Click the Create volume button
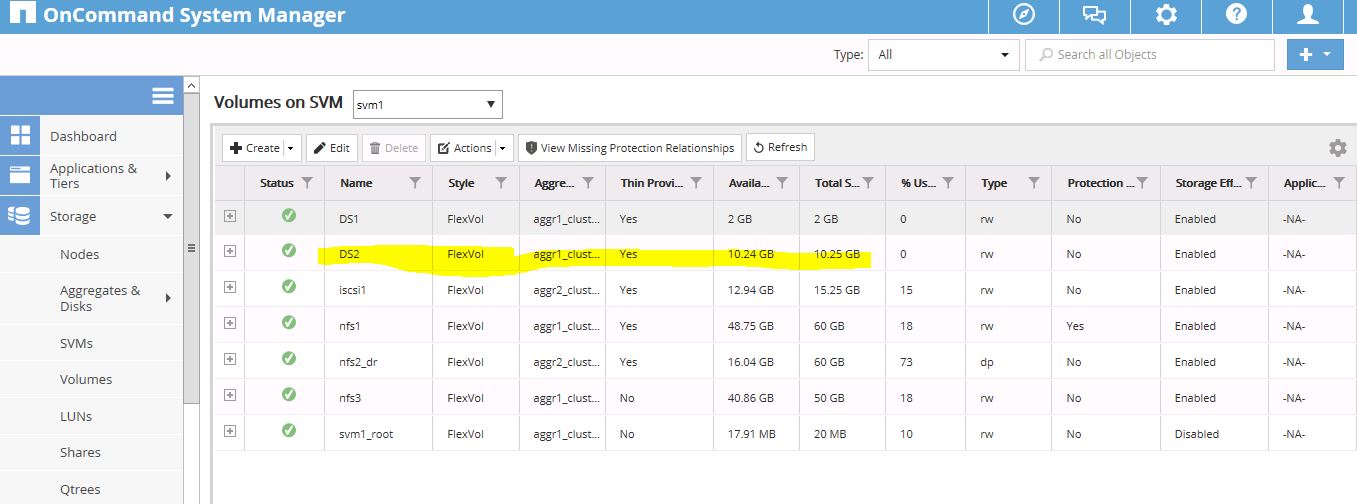The image size is (1357, 504). (x=254, y=148)
